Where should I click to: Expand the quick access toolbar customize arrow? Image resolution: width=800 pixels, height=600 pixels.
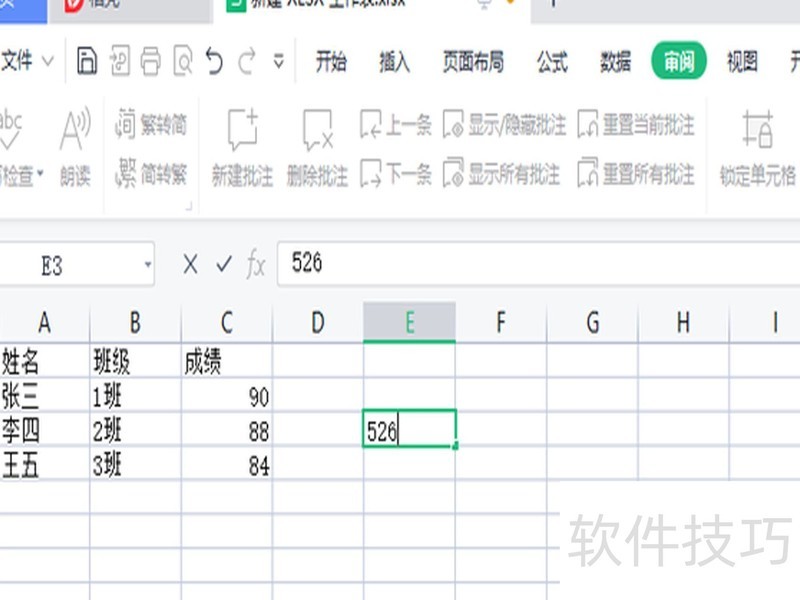point(279,61)
